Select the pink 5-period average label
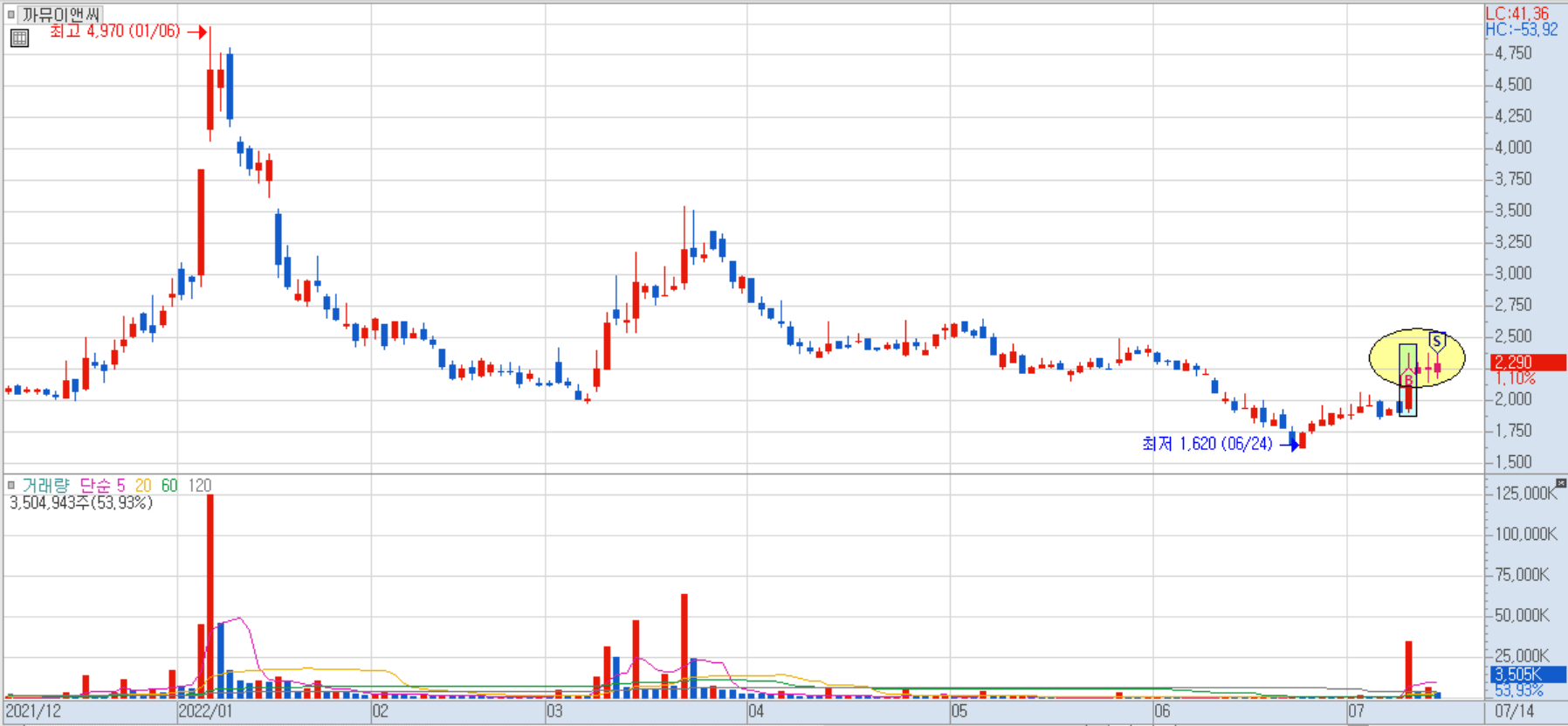The image size is (1568, 726). 120,485
